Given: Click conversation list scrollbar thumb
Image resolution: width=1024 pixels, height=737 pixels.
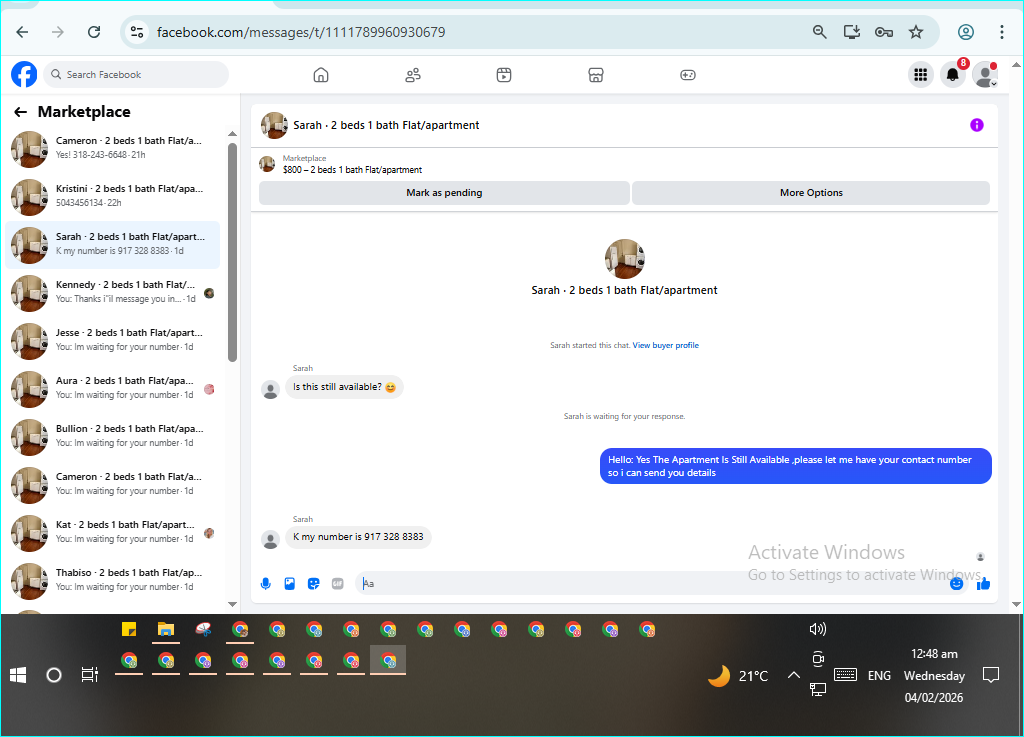Looking at the screenshot, I should click(232, 252).
